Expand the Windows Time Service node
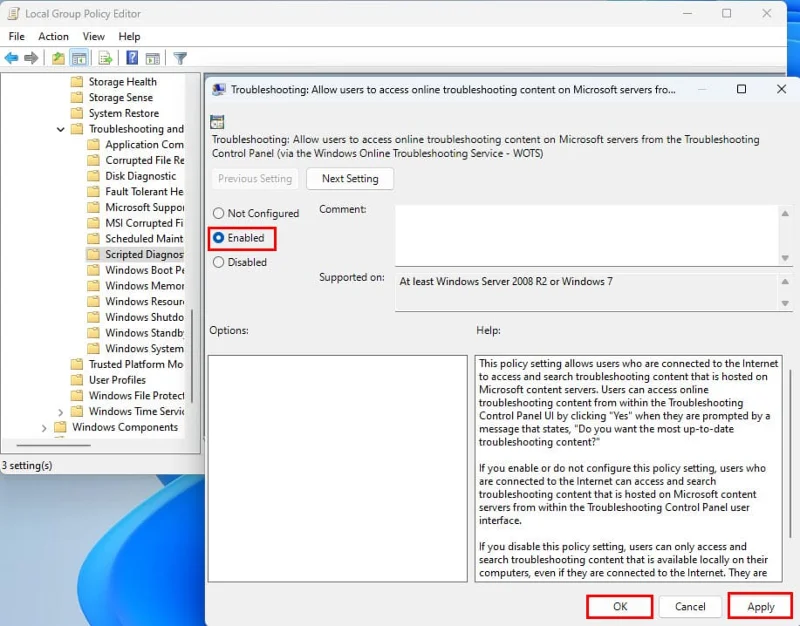Image resolution: width=800 pixels, height=626 pixels. click(x=59, y=411)
